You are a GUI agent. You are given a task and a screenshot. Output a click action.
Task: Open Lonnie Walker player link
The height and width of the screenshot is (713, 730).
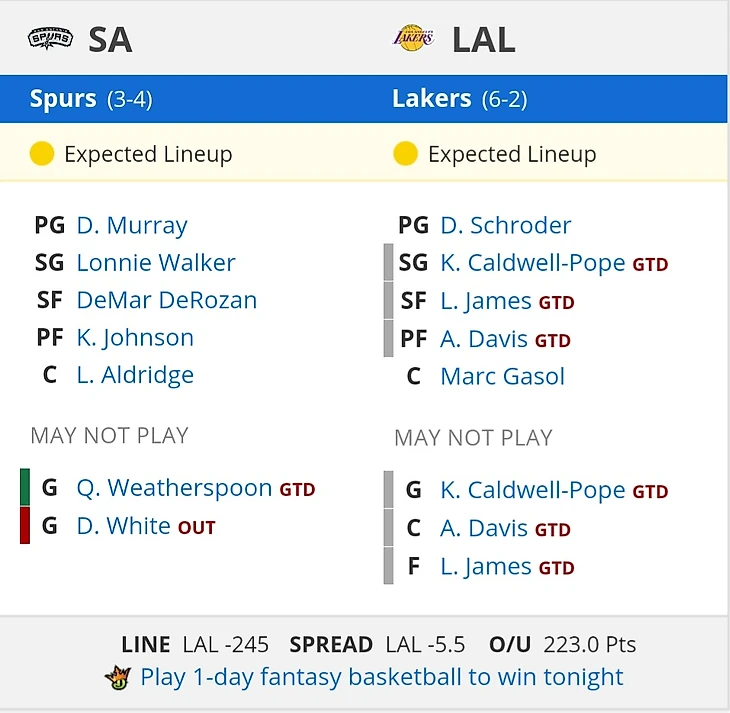[x=156, y=263]
